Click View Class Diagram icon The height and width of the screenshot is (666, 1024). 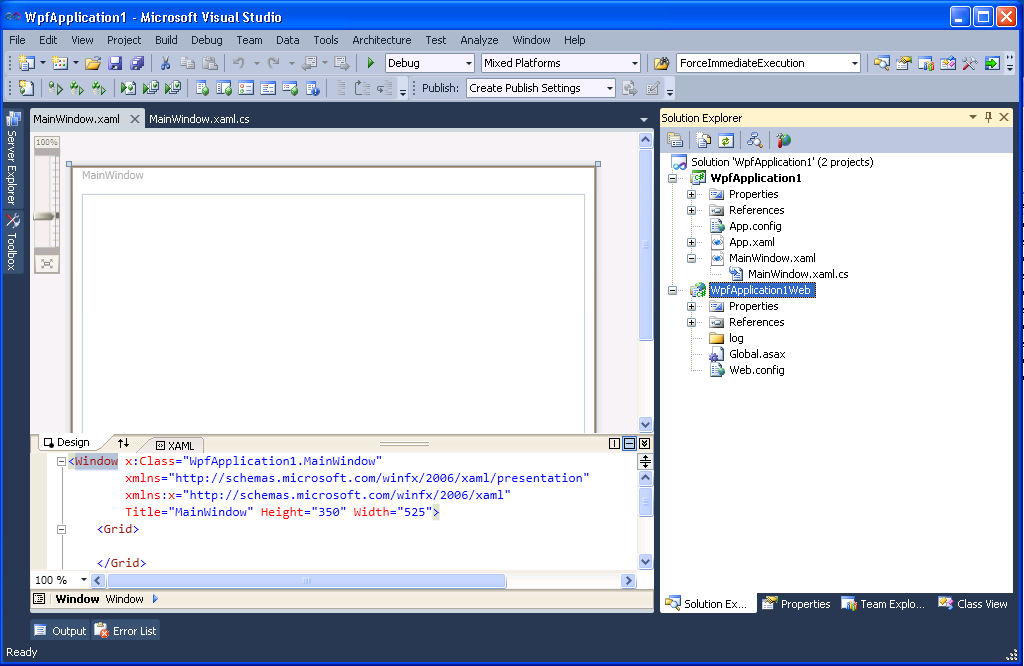754,140
